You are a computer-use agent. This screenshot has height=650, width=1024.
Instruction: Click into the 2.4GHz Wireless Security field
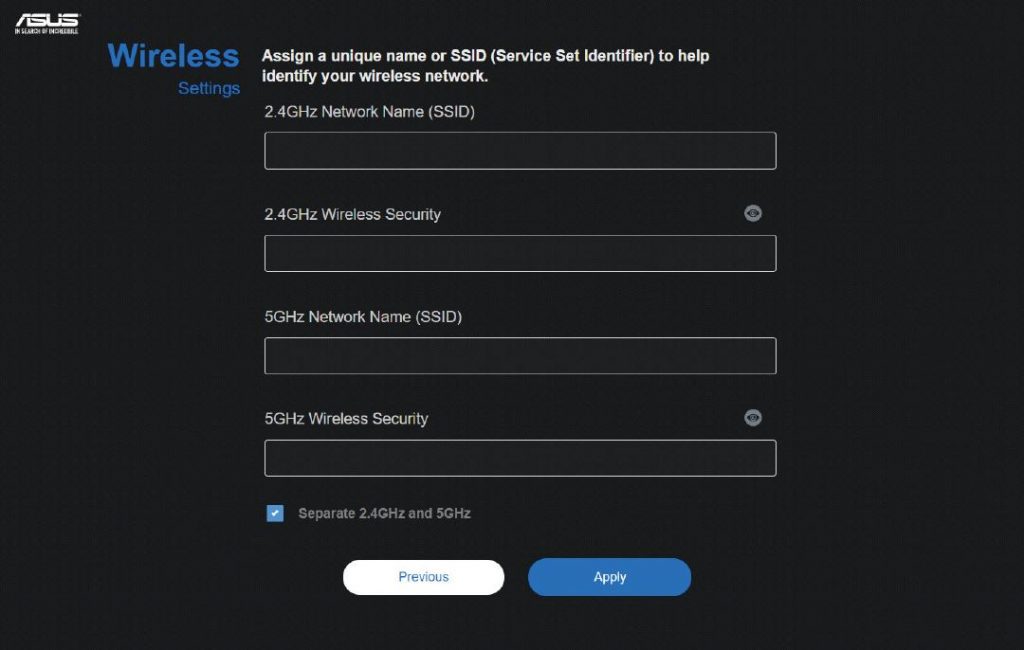520,253
